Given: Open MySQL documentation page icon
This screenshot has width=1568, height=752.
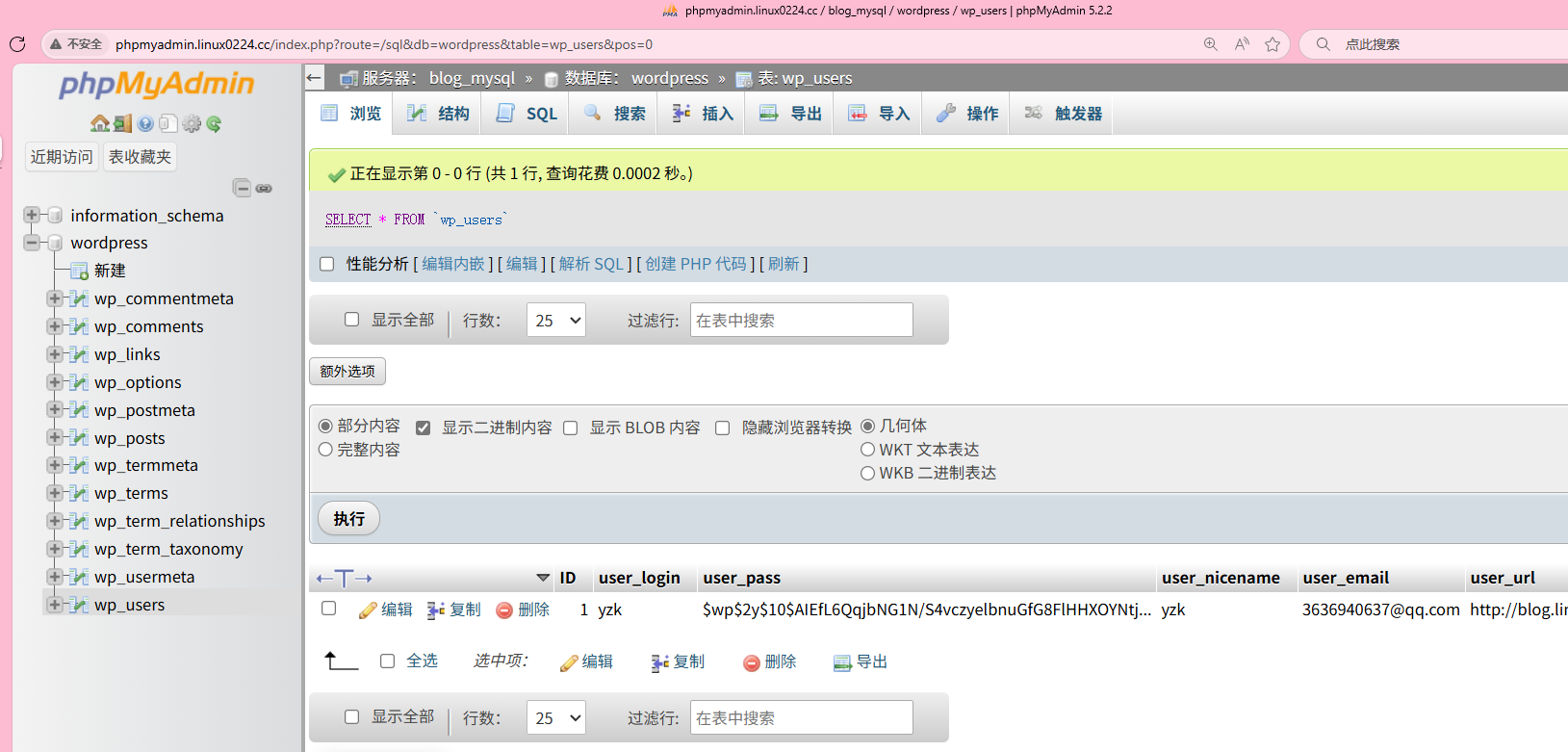Looking at the screenshot, I should click(167, 123).
